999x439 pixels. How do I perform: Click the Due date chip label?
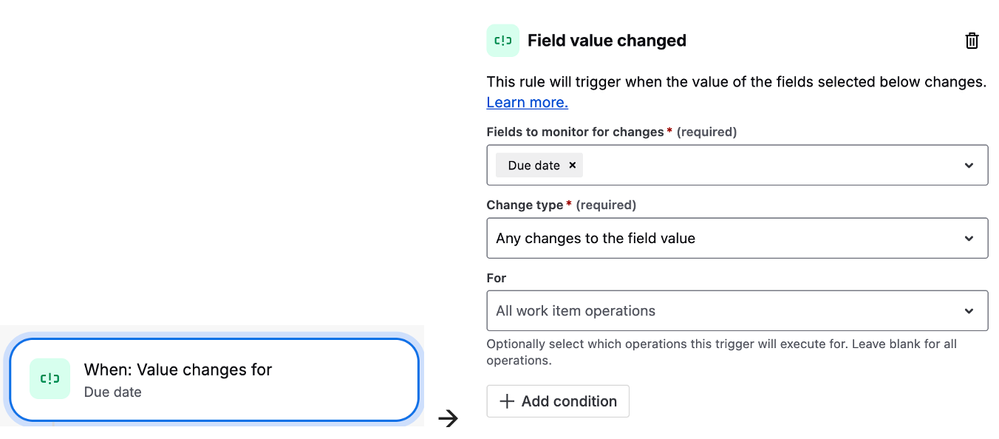(x=533, y=166)
